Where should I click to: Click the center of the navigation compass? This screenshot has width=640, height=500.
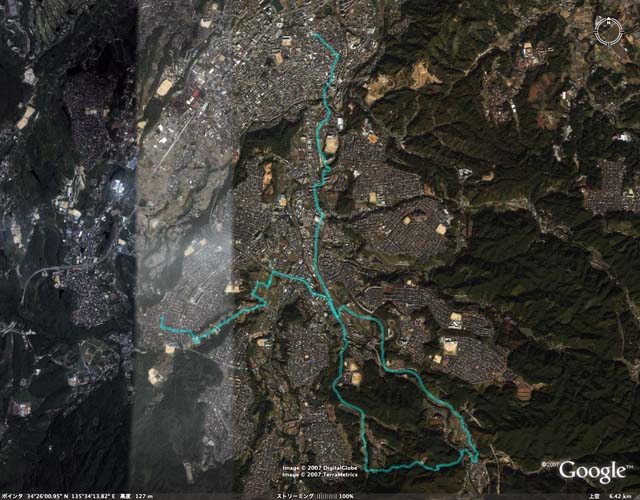(x=609, y=32)
